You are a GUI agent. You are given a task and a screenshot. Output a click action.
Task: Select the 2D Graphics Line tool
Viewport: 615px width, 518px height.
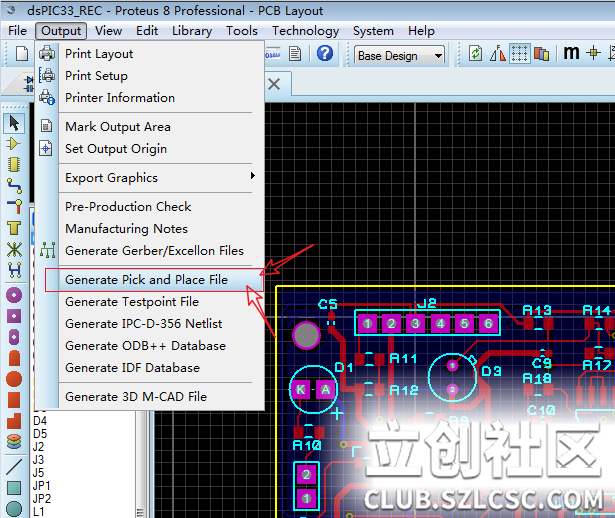coord(14,467)
